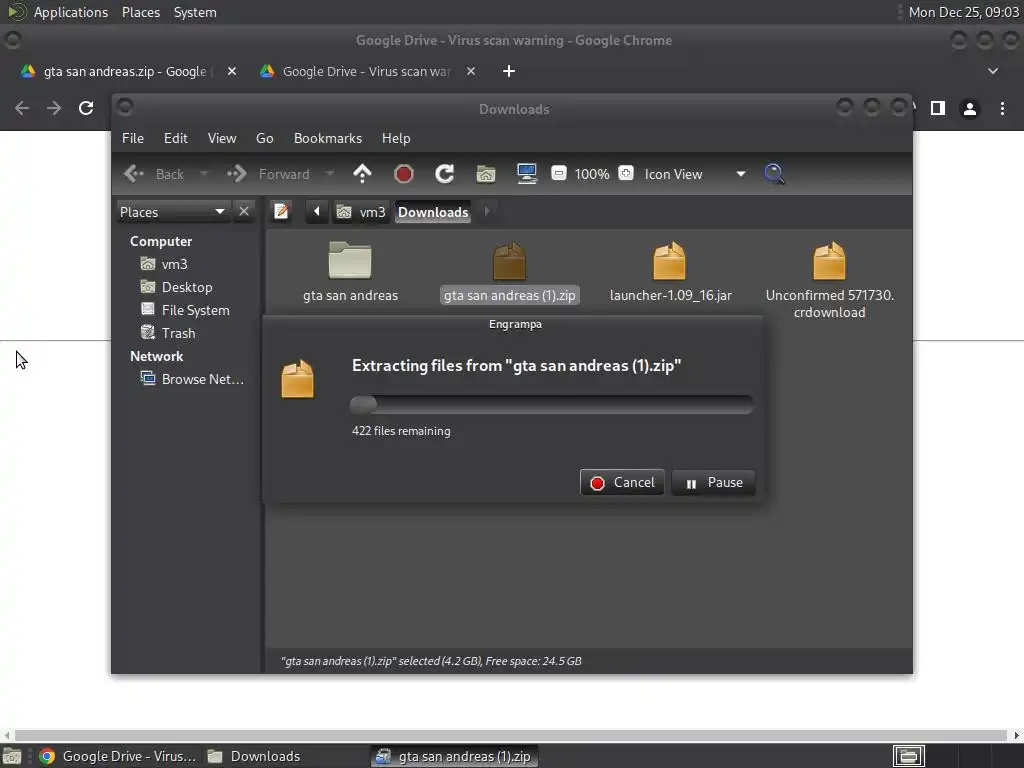Select gta san andreas (1).zip archive

point(509,272)
